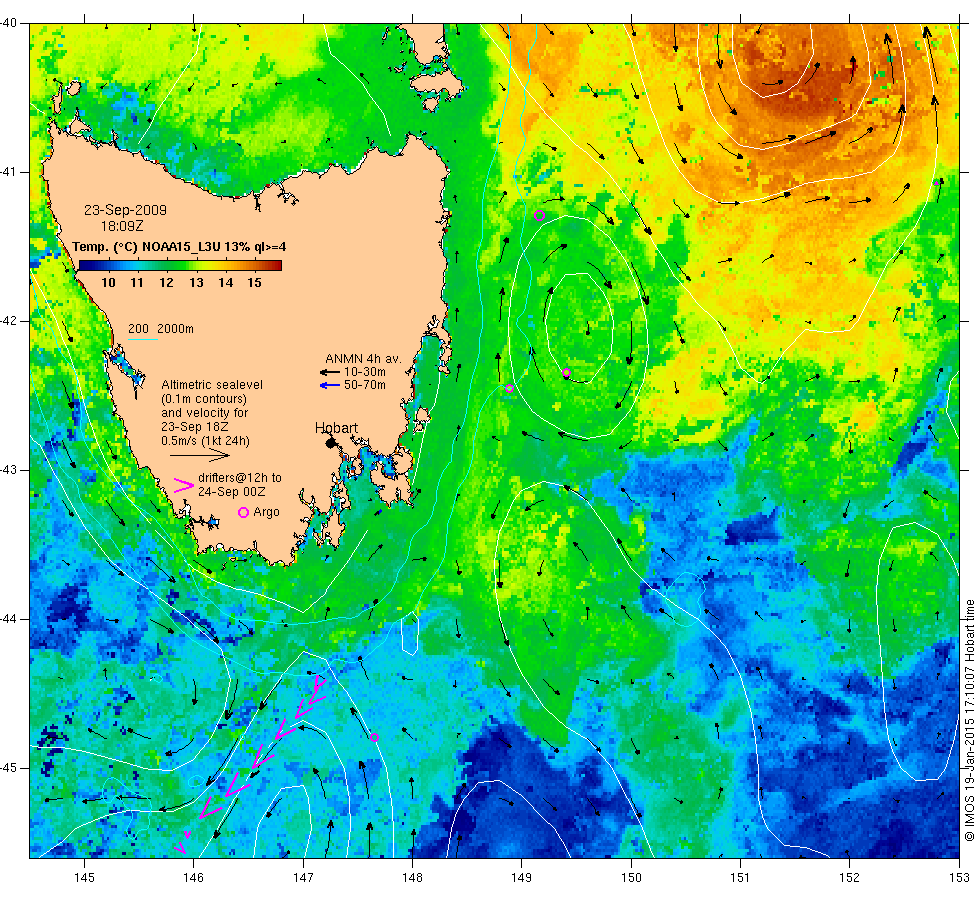
Task: Click the colorbar tick label 10
Action: pos(108,283)
